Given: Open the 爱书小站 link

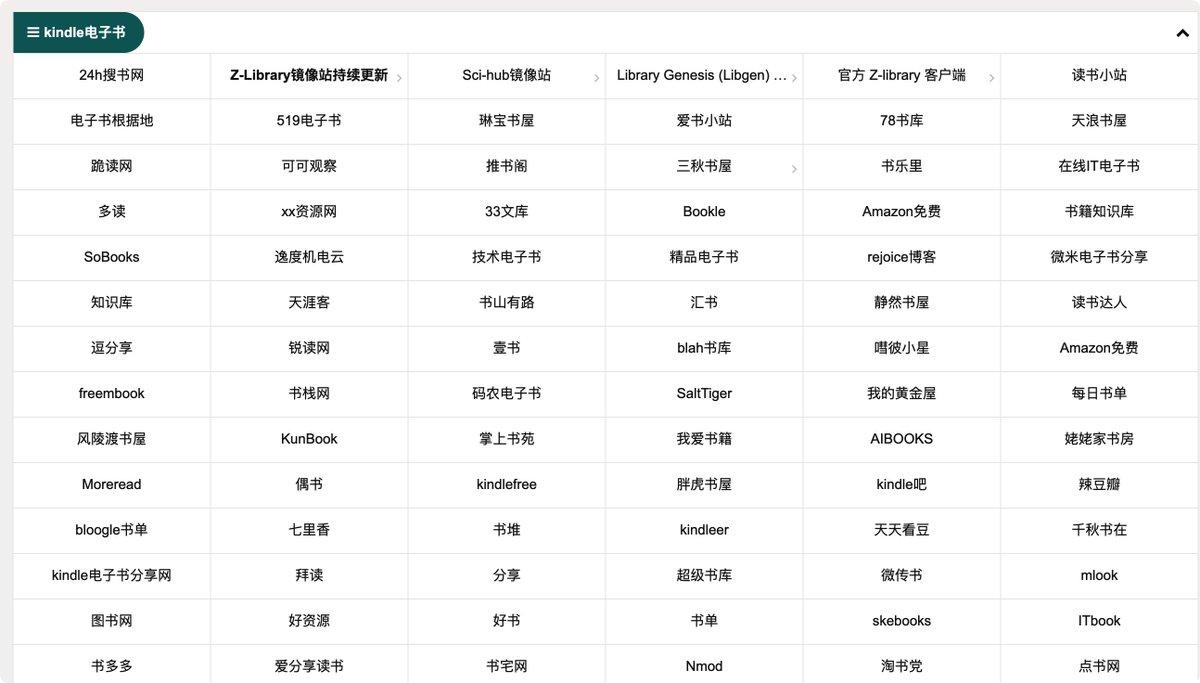Looking at the screenshot, I should pos(704,120).
